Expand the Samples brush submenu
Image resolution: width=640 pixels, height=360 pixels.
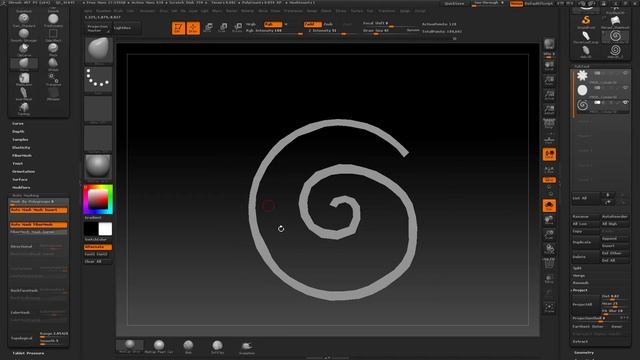[20, 140]
